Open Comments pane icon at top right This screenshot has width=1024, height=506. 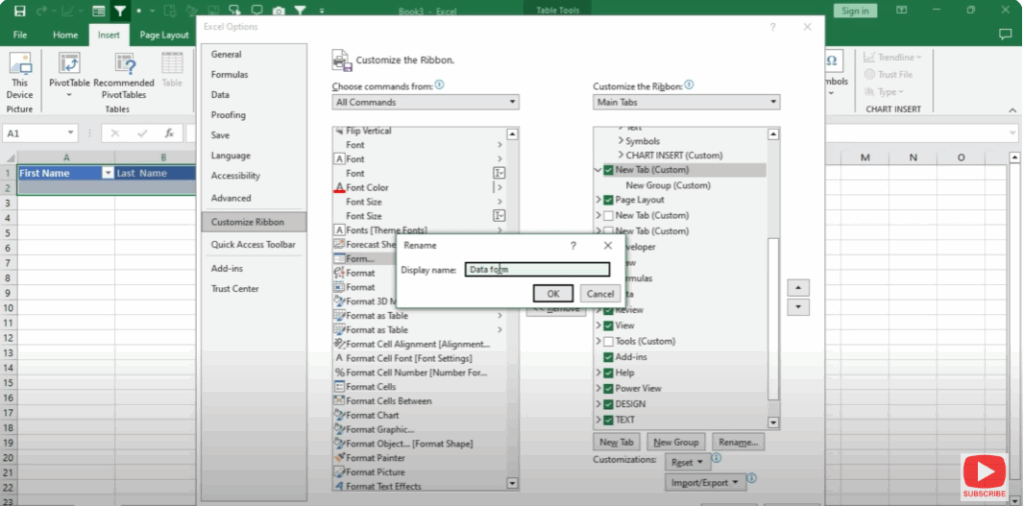pos(1005,35)
